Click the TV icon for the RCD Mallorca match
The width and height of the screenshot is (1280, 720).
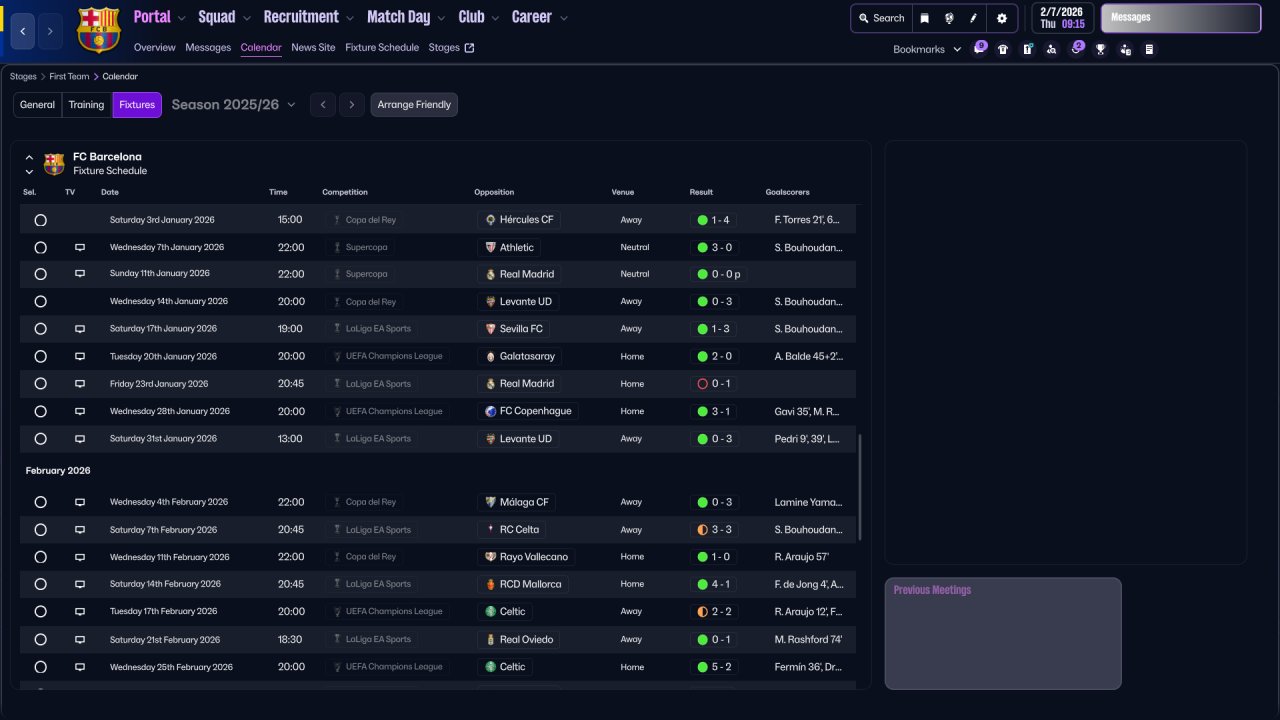[80, 584]
